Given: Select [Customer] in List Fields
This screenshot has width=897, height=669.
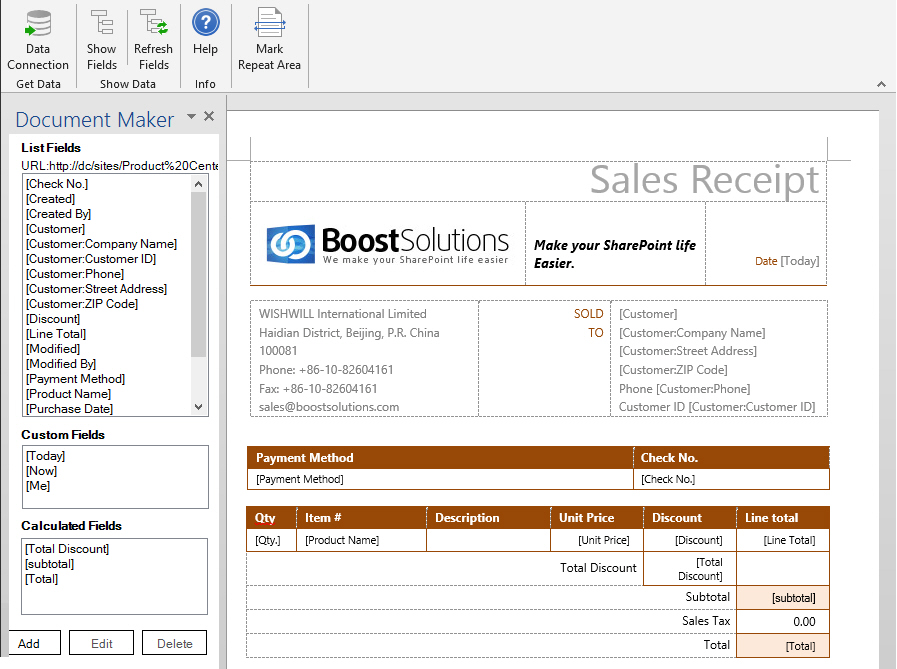Looking at the screenshot, I should (x=55, y=229).
